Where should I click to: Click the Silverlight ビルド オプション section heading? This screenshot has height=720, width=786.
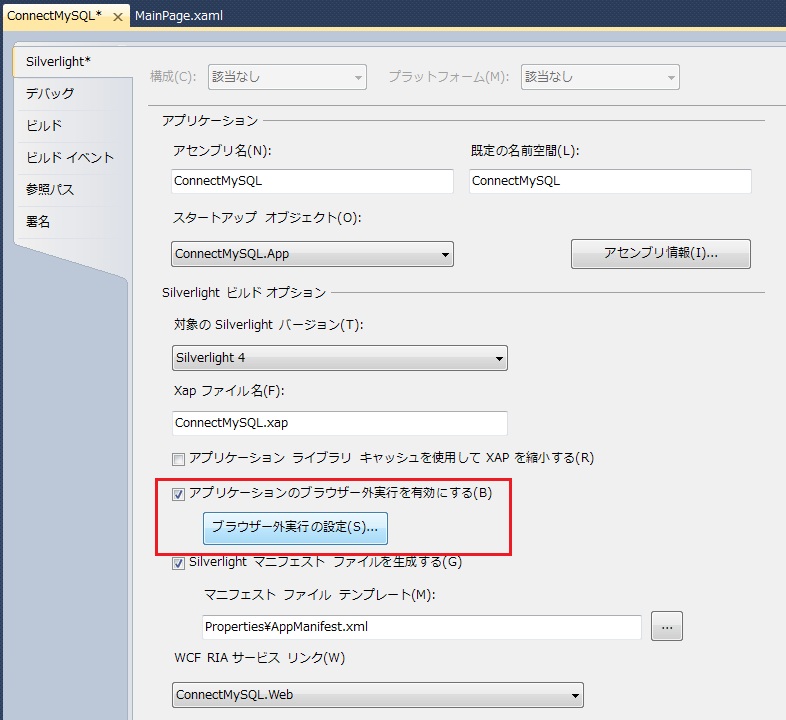(244, 293)
